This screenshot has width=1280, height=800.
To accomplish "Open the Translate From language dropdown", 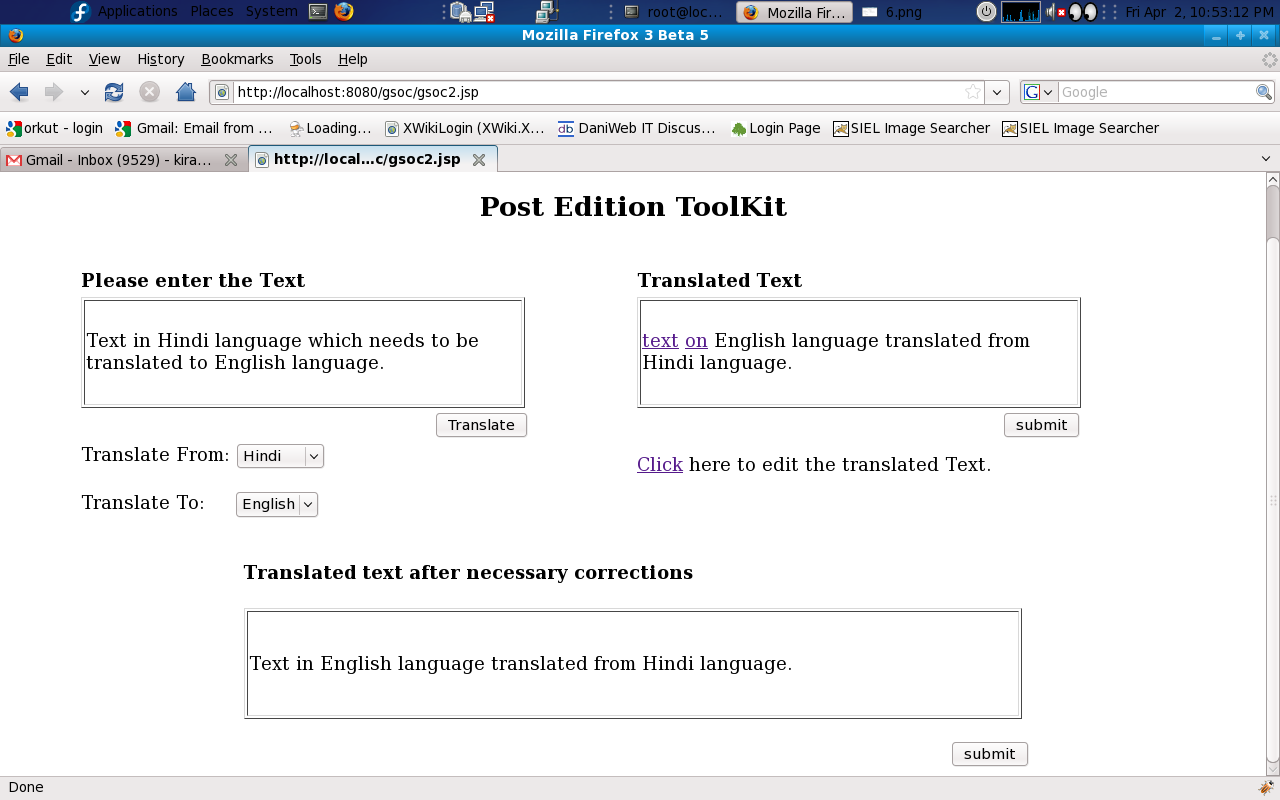I will click(280, 456).
